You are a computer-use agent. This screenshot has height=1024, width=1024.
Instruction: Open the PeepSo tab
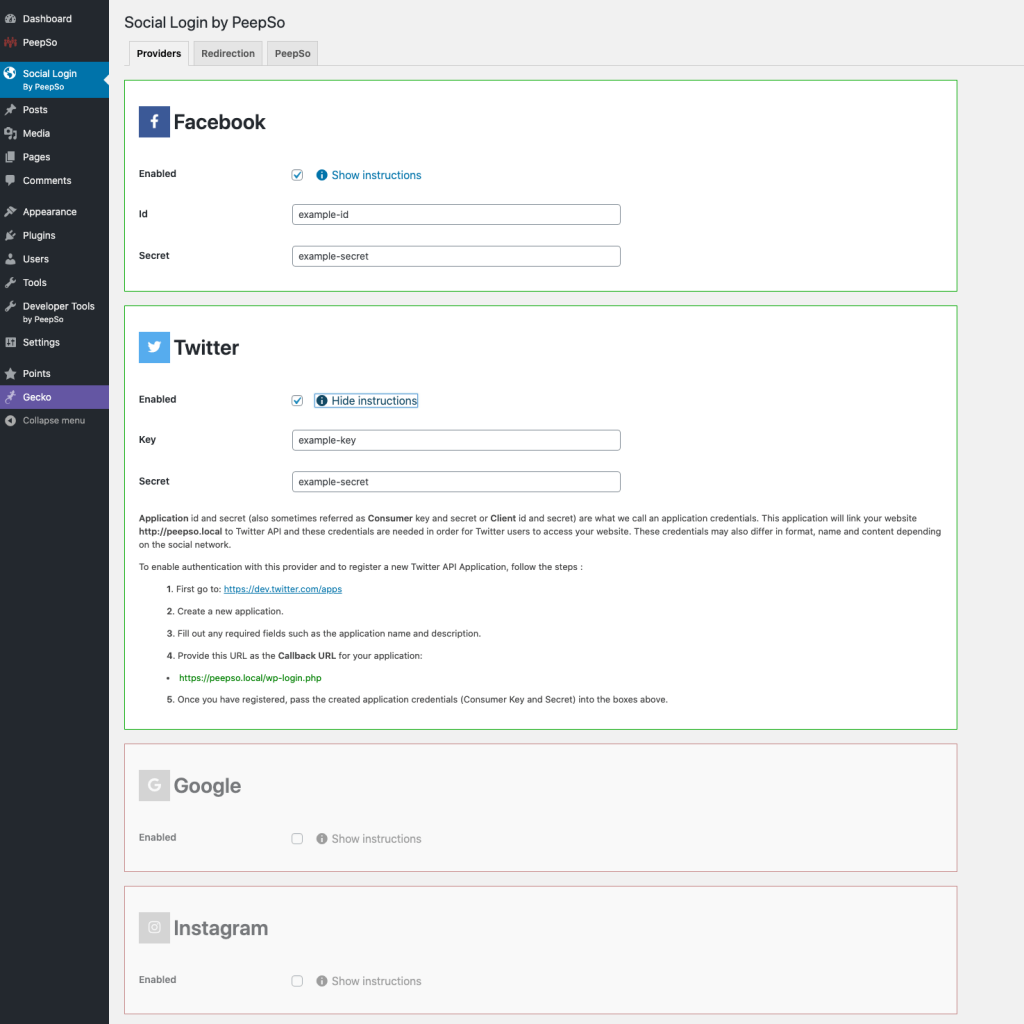[x=293, y=54]
